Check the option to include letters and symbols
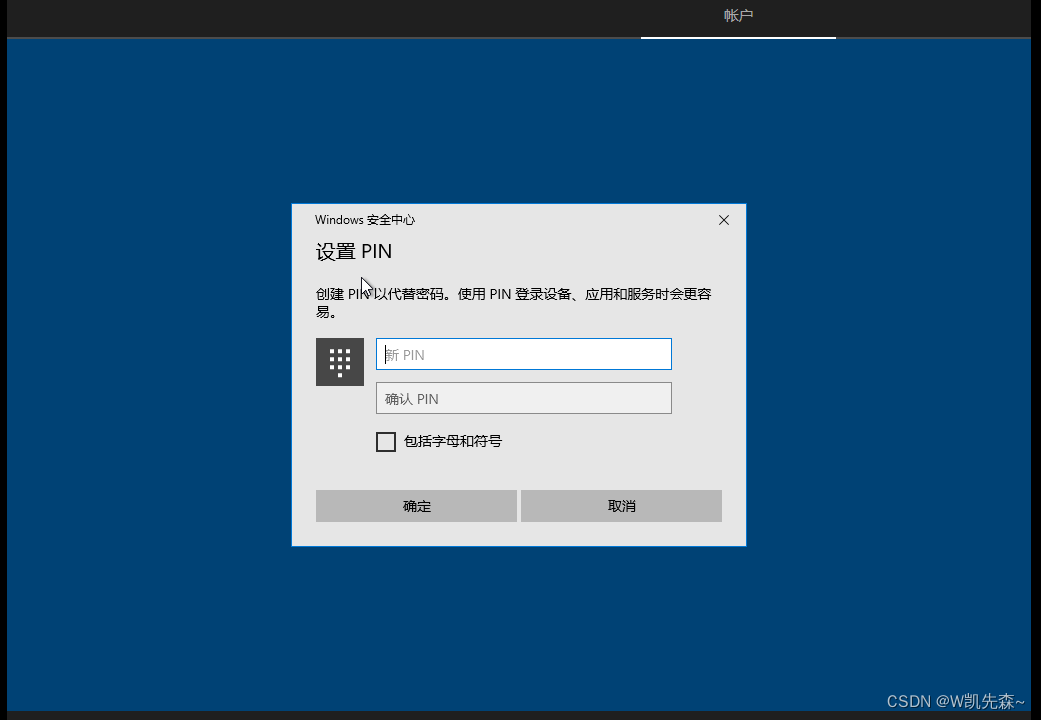 386,441
